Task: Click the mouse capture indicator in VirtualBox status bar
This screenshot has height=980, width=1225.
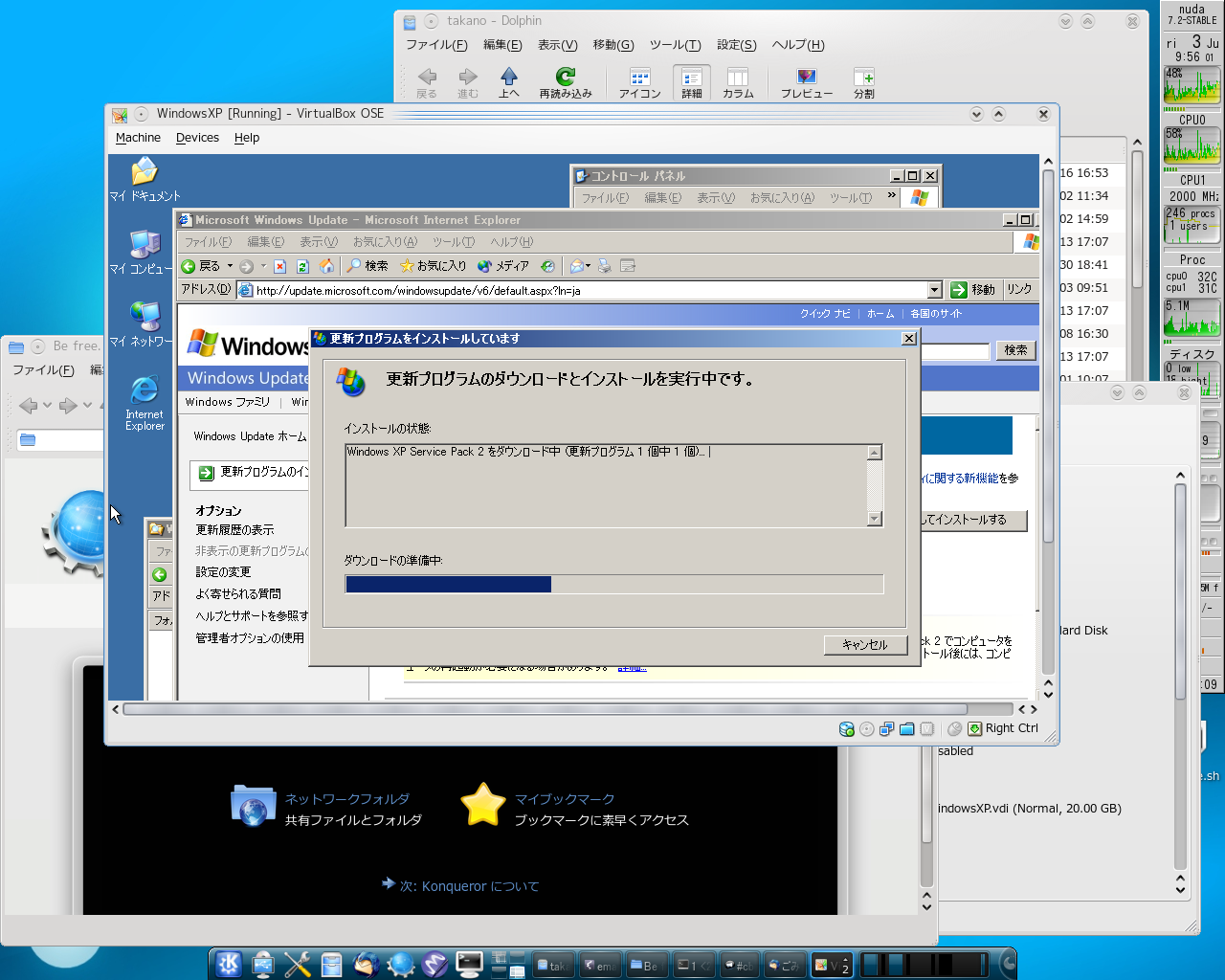Action: (x=955, y=729)
